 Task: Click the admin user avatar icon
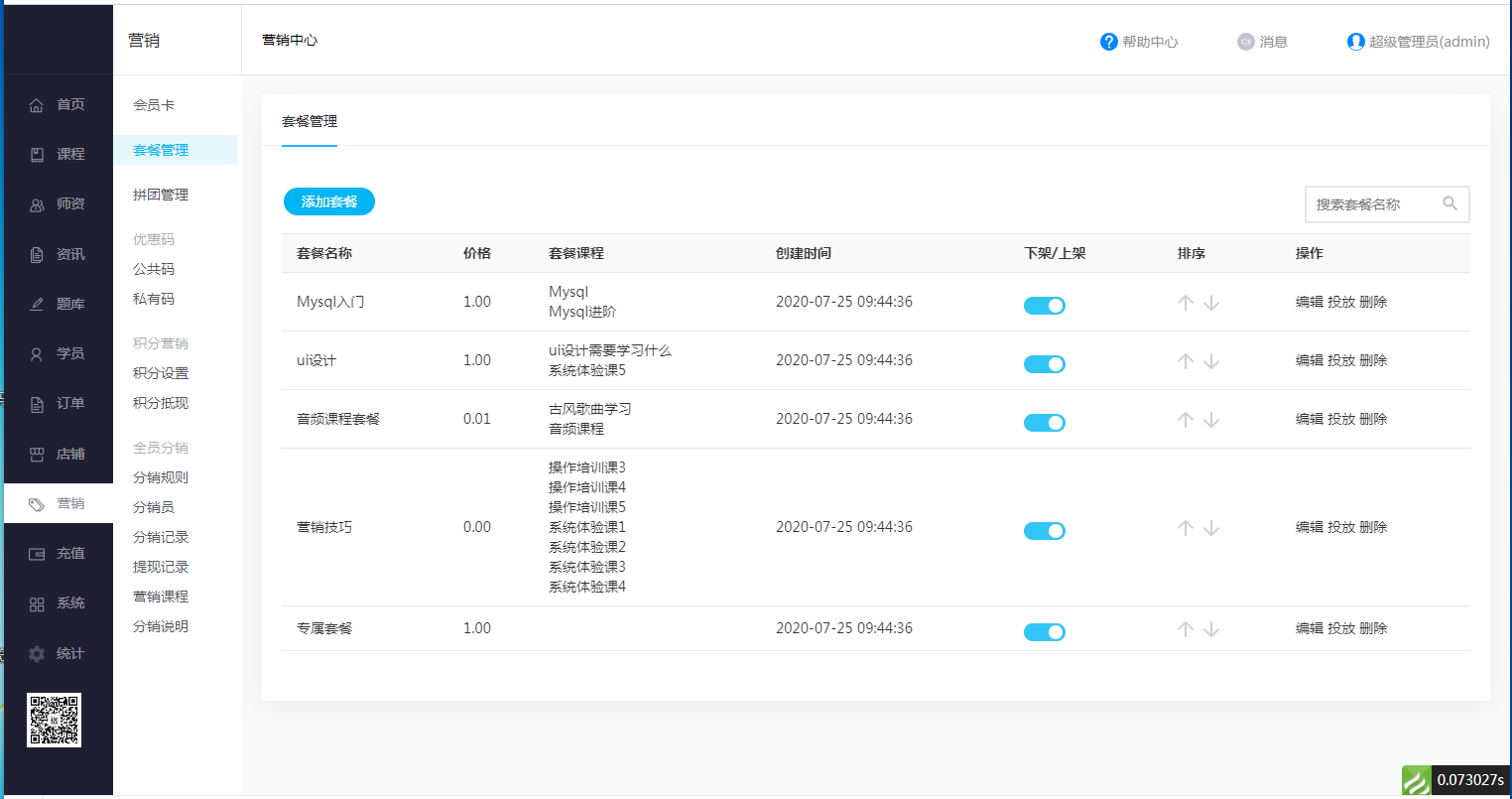click(1355, 42)
